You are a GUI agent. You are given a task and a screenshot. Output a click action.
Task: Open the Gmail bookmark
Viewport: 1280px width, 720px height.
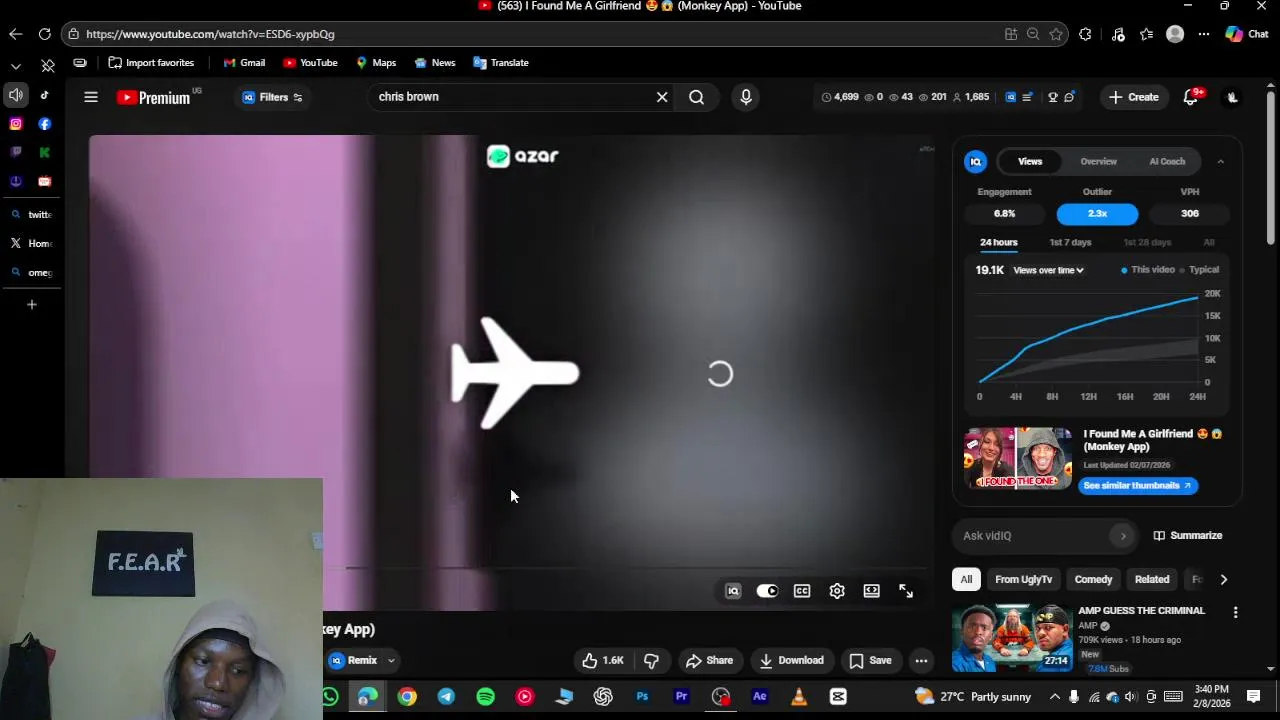244,62
